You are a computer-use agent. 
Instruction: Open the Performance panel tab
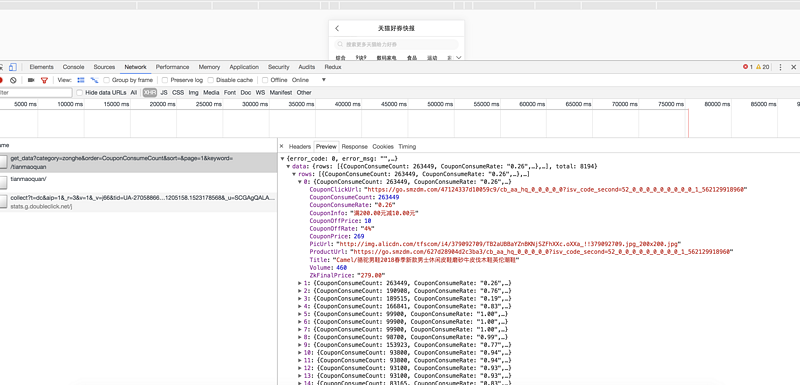pos(172,67)
